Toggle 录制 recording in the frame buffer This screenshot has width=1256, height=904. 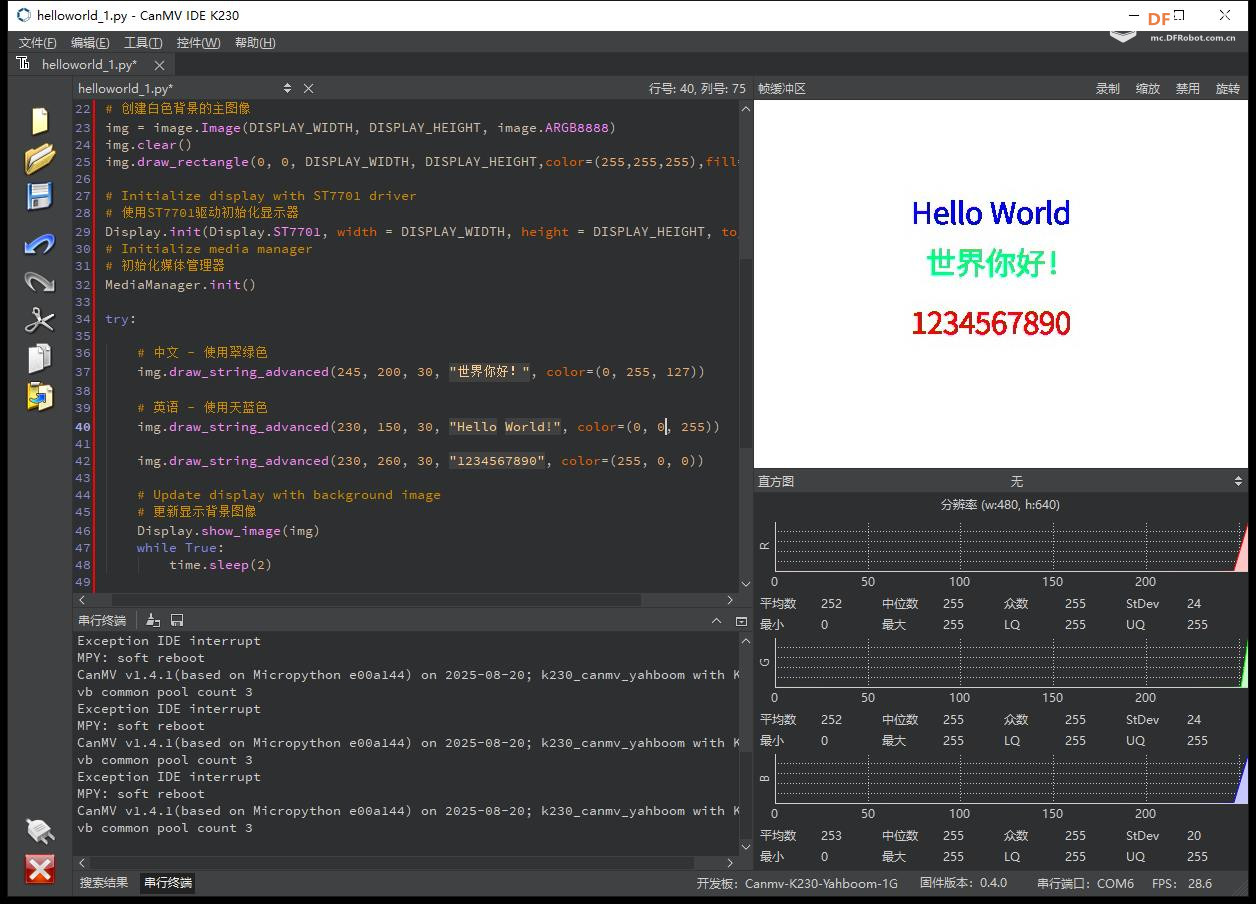[x=1107, y=89]
